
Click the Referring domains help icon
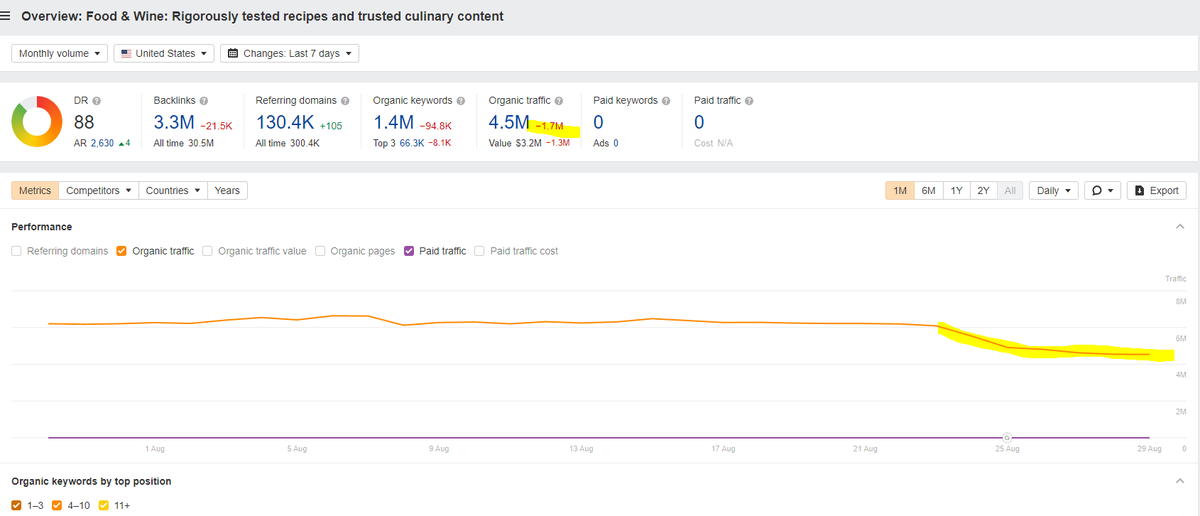(x=345, y=101)
